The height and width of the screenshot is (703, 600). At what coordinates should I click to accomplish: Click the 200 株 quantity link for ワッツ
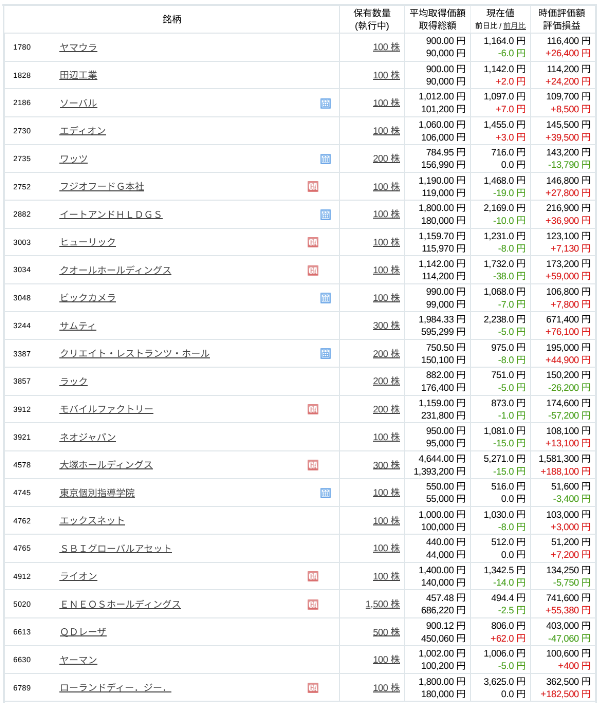(x=386, y=159)
